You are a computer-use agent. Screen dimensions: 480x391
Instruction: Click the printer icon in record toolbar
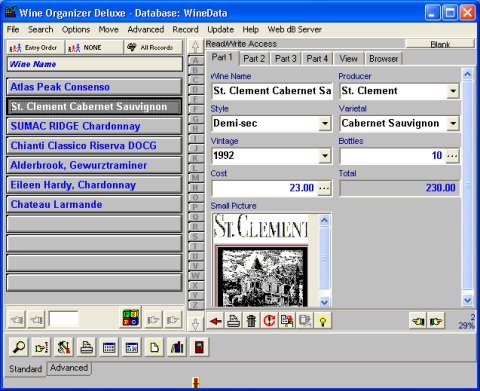click(234, 321)
